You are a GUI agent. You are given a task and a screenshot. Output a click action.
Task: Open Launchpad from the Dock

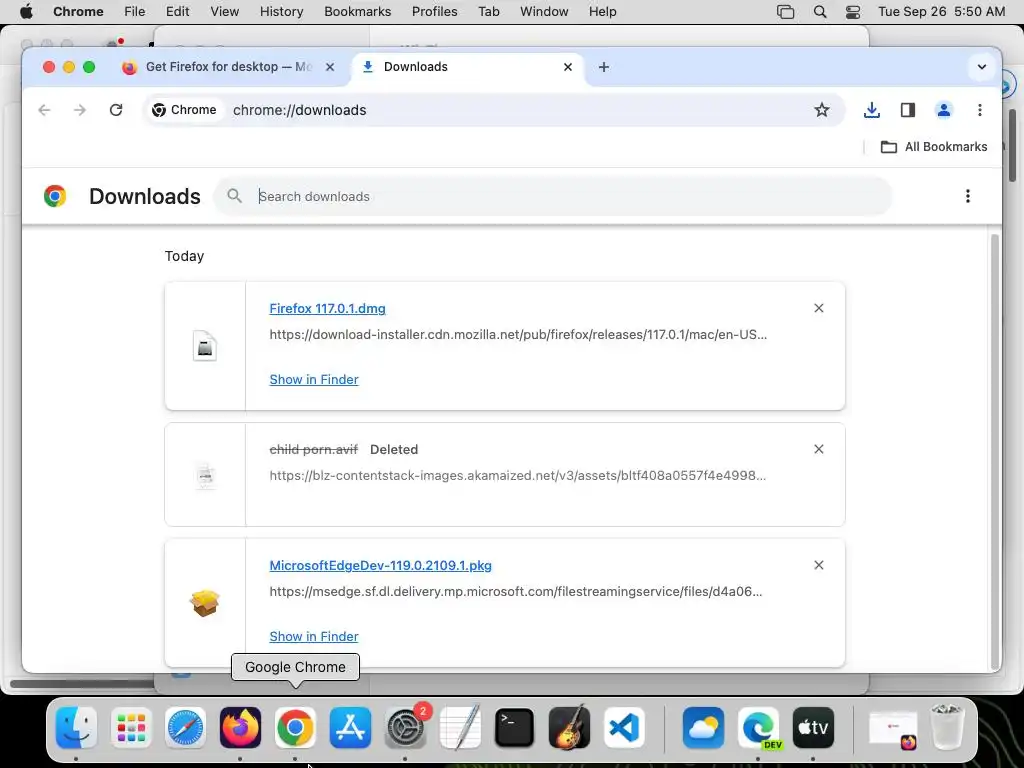tap(131, 728)
